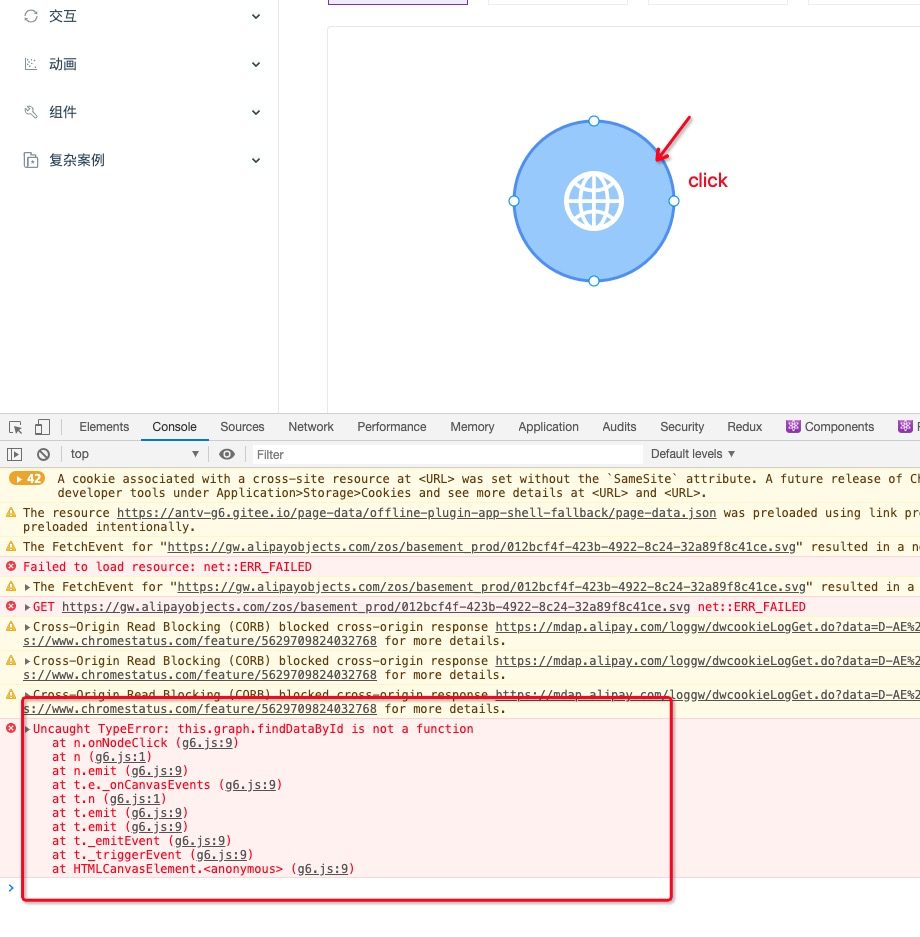Switch to the Elements tab
Image resolution: width=920 pixels, height=937 pixels.
pos(104,427)
